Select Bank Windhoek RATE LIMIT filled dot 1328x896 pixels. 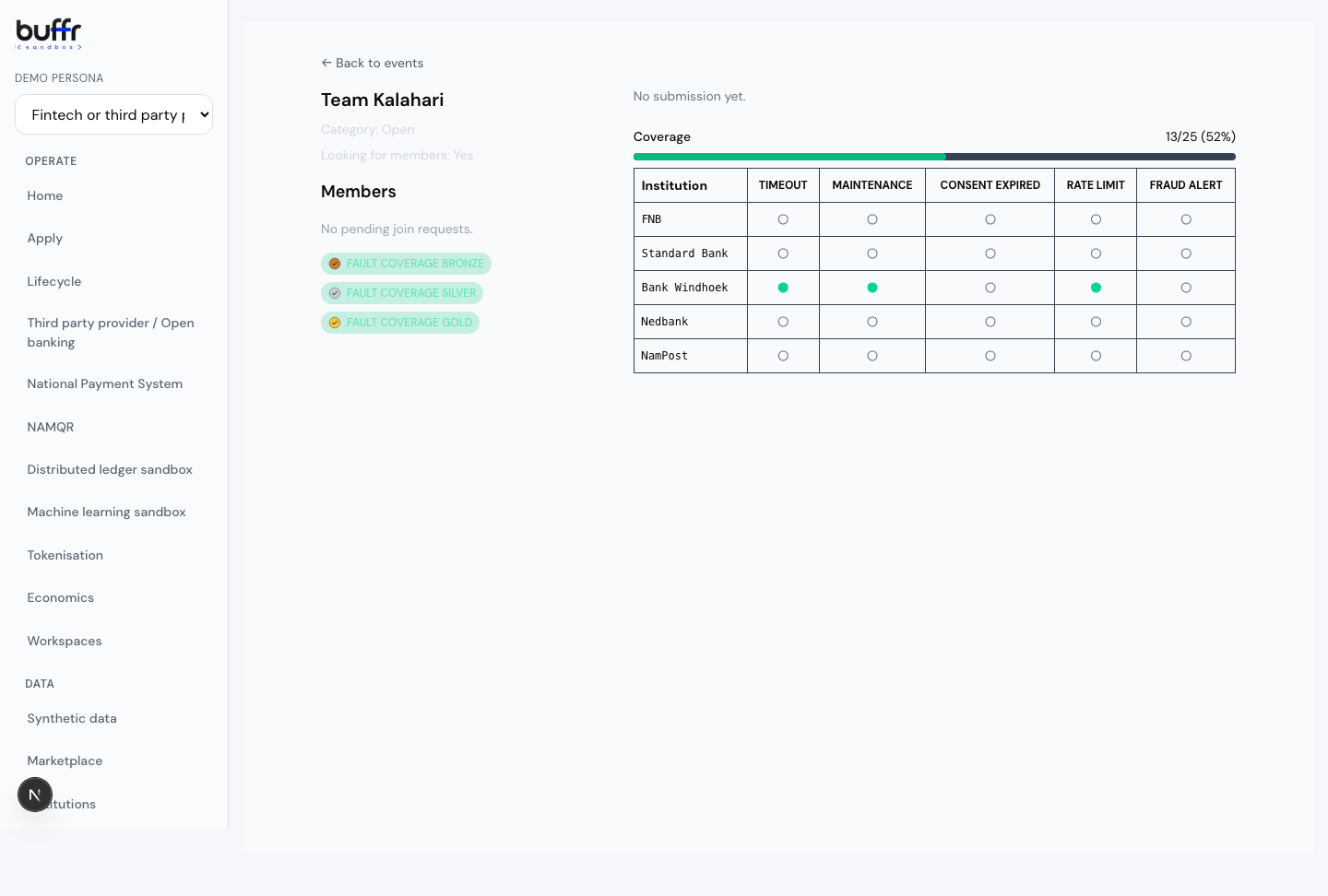pos(1096,288)
